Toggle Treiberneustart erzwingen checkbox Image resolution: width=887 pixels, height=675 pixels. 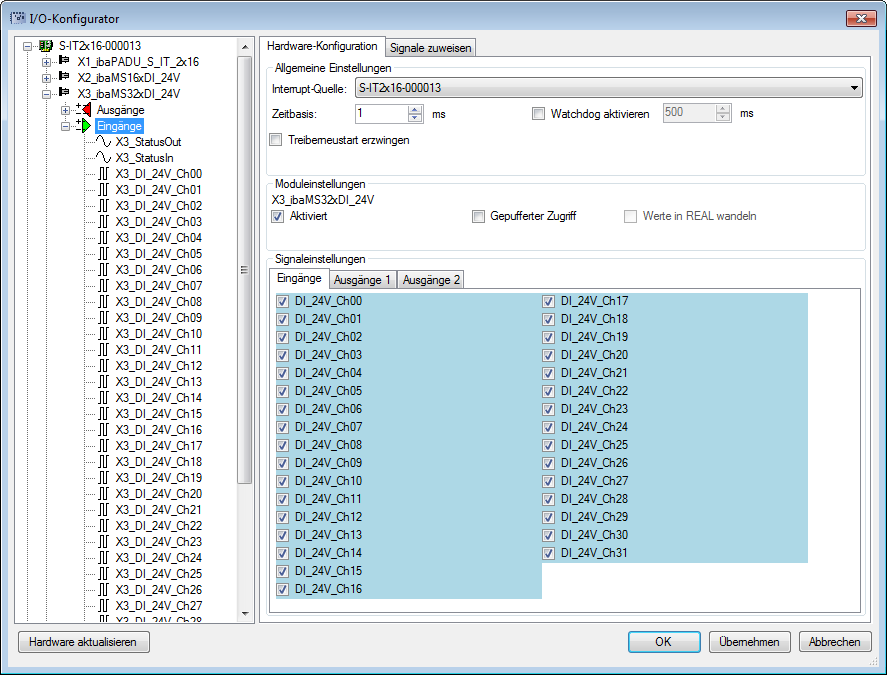click(277, 140)
